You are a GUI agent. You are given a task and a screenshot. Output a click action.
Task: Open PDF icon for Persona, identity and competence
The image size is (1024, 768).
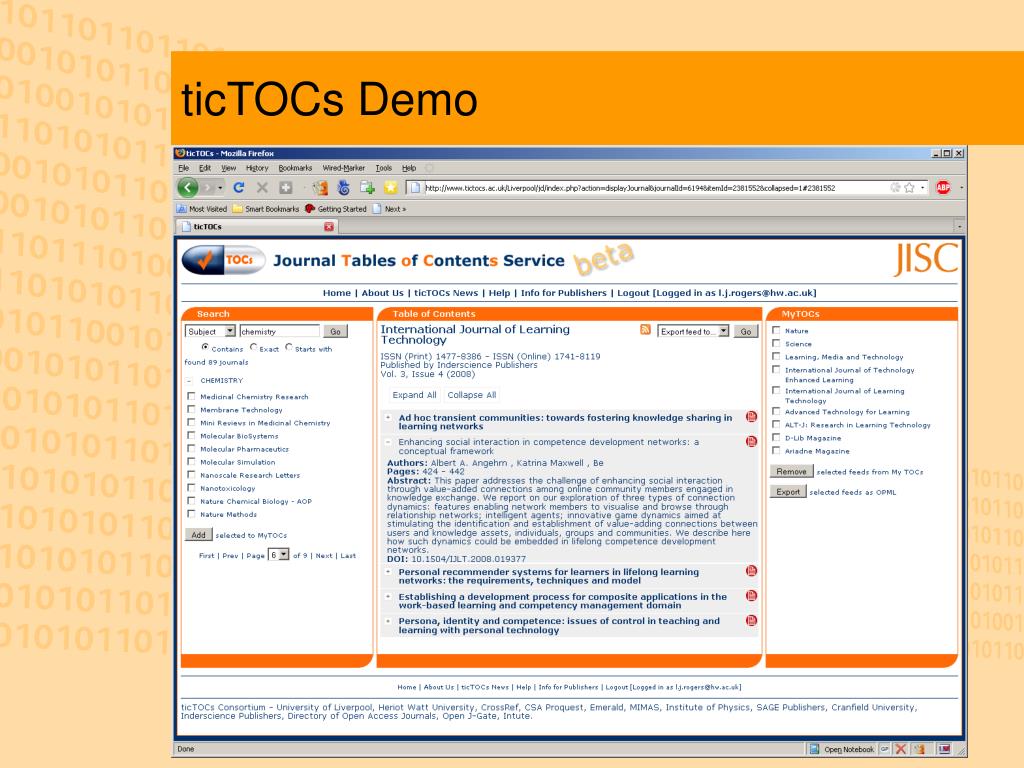point(751,620)
